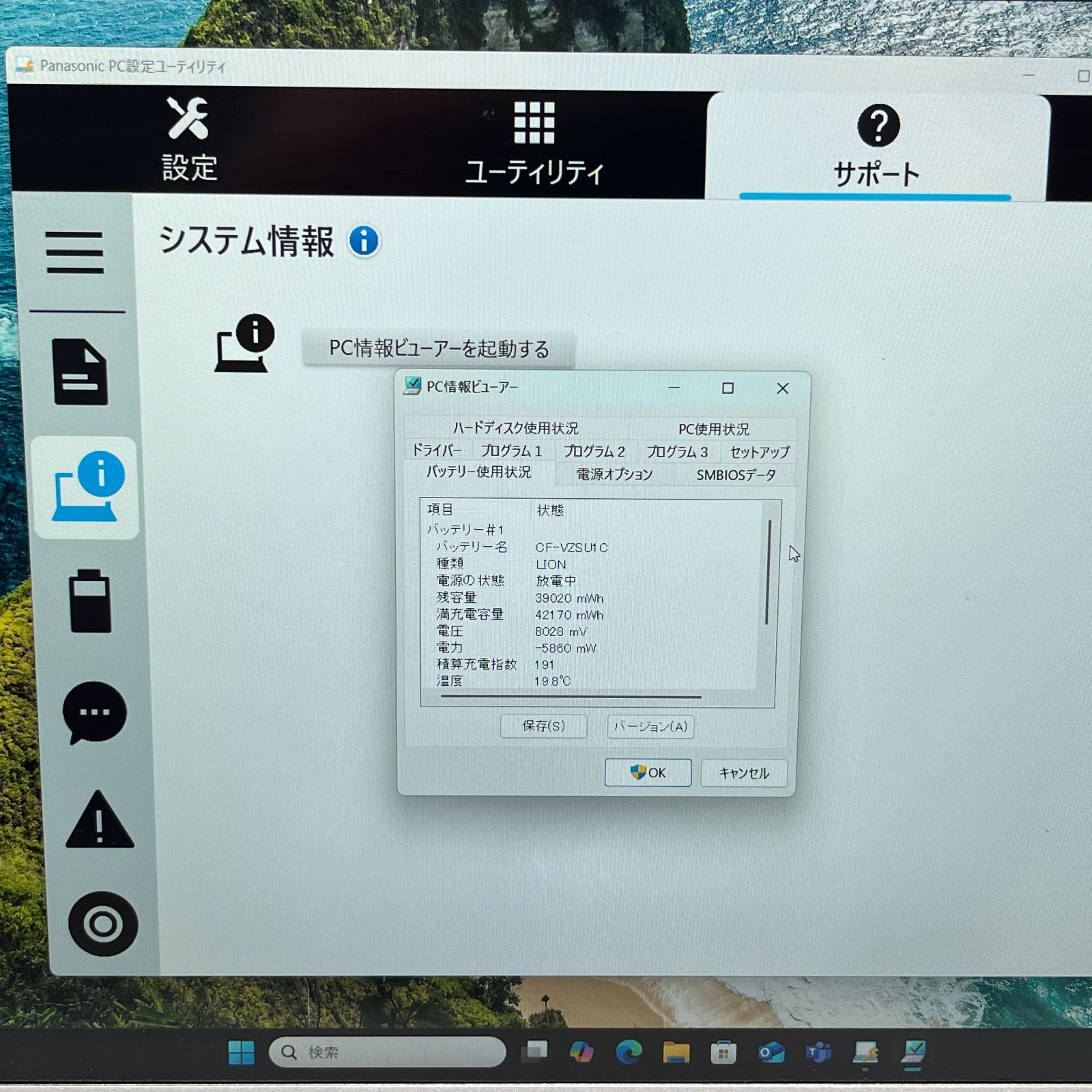Open the battery icon in sidebar
1092x1092 pixels.
click(x=90, y=601)
